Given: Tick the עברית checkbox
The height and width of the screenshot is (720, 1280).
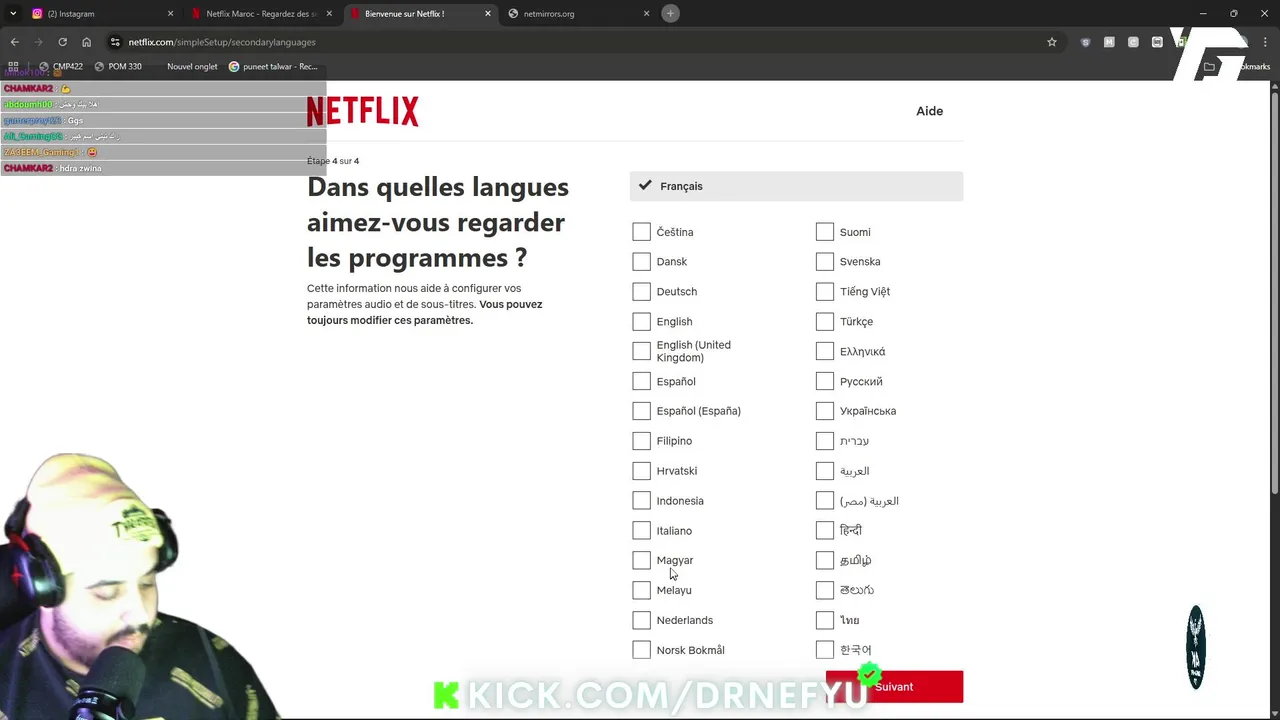Looking at the screenshot, I should coord(824,441).
